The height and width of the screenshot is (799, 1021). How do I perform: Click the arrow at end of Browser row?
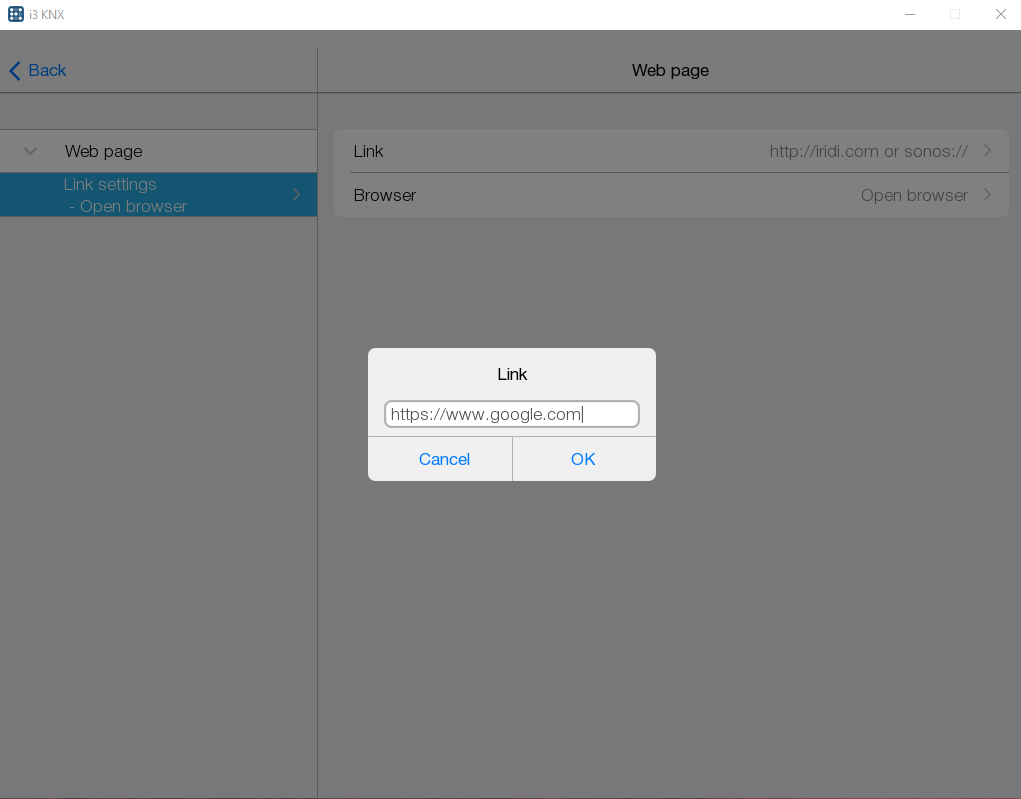tap(987, 195)
